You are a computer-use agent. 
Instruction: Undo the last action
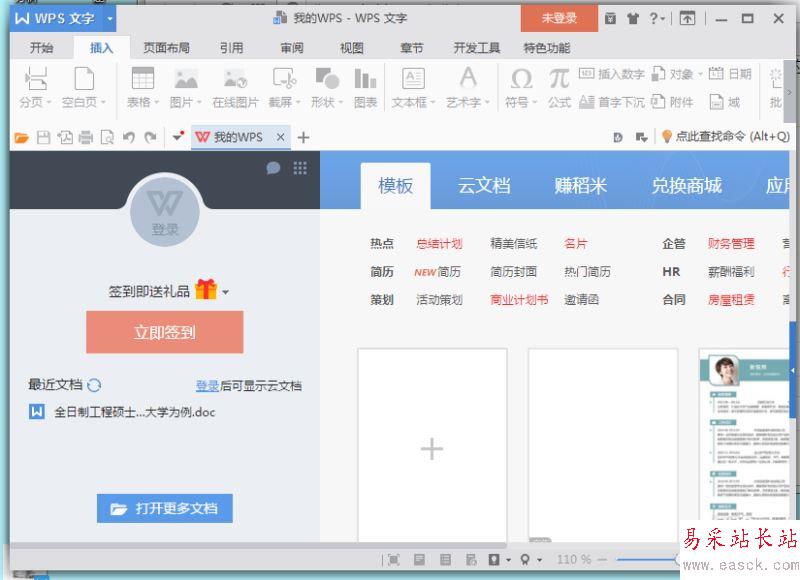point(129,137)
